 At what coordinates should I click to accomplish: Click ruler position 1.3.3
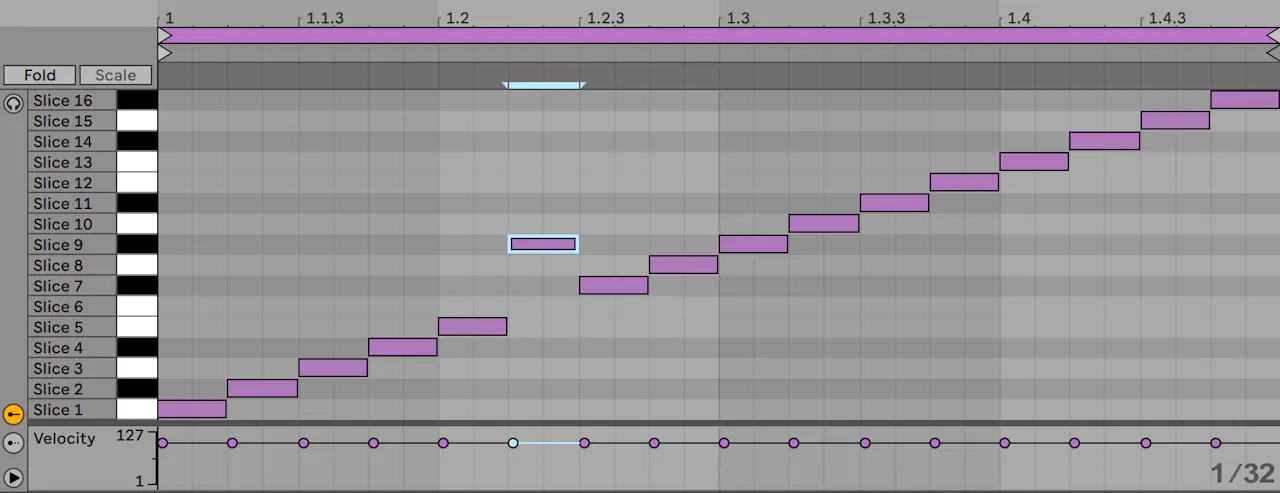coord(887,19)
